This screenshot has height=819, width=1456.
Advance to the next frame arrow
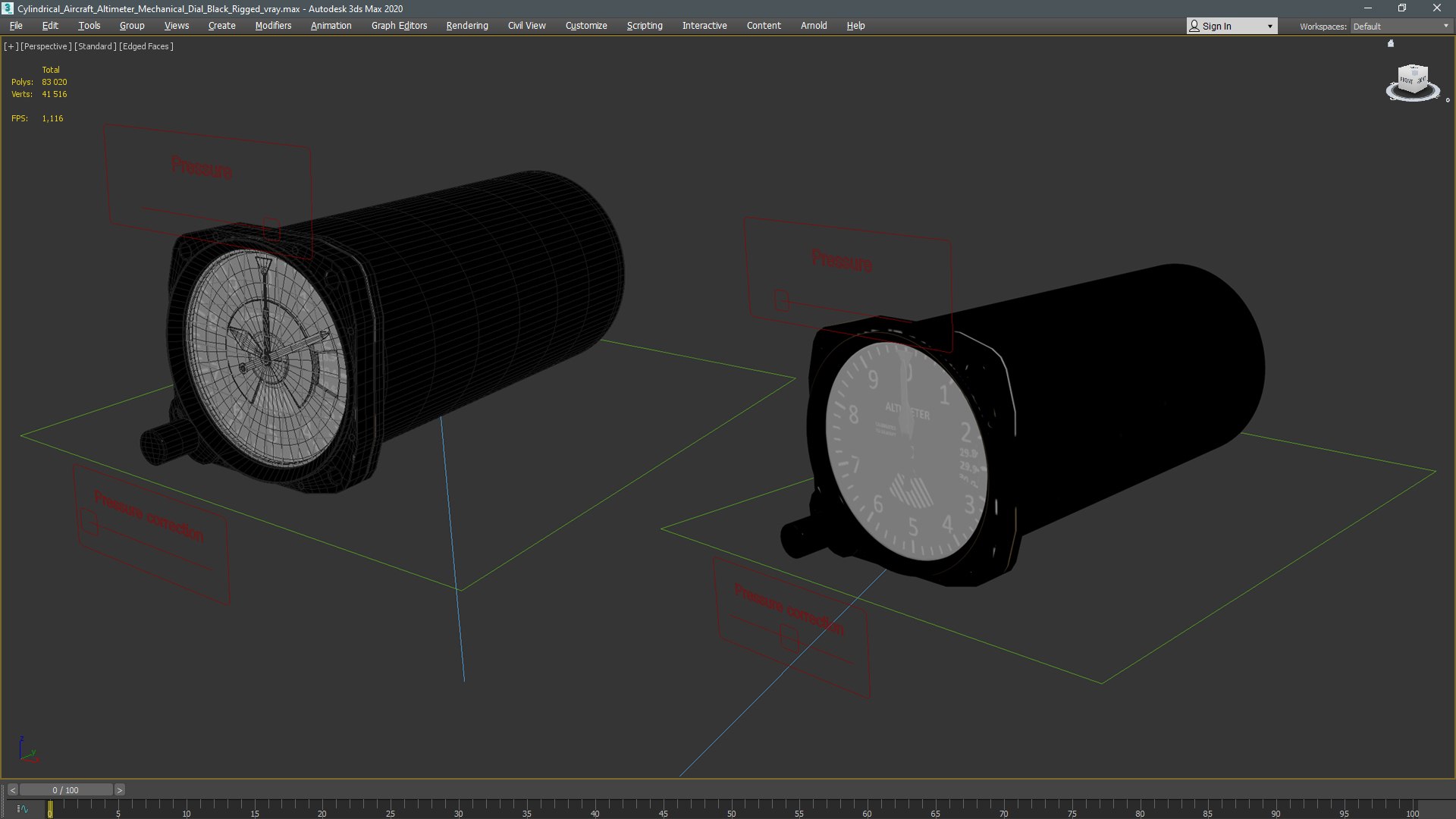(x=119, y=790)
